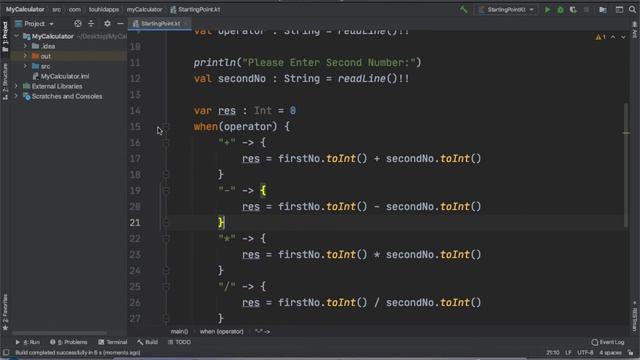Viewport: 640px width, 360px height.
Task: Click the Scratches and Consoles icon
Action: 27,96
